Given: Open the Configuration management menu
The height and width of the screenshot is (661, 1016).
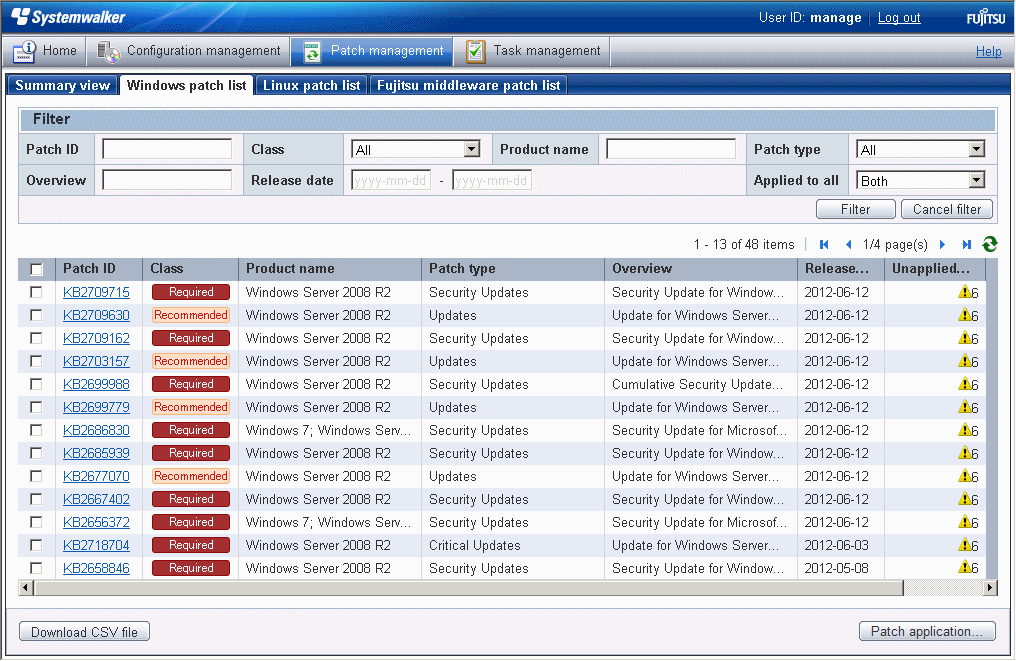Looking at the screenshot, I should tap(189, 51).
